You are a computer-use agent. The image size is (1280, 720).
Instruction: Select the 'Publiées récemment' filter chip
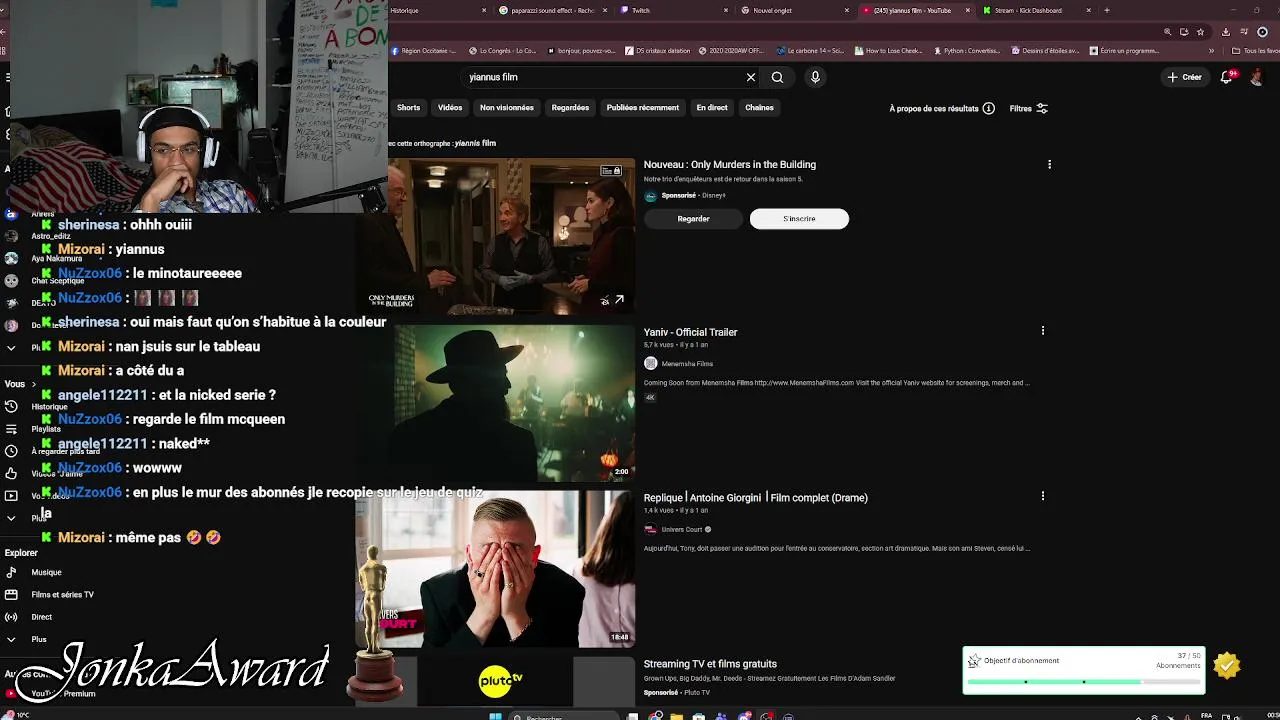(642, 107)
